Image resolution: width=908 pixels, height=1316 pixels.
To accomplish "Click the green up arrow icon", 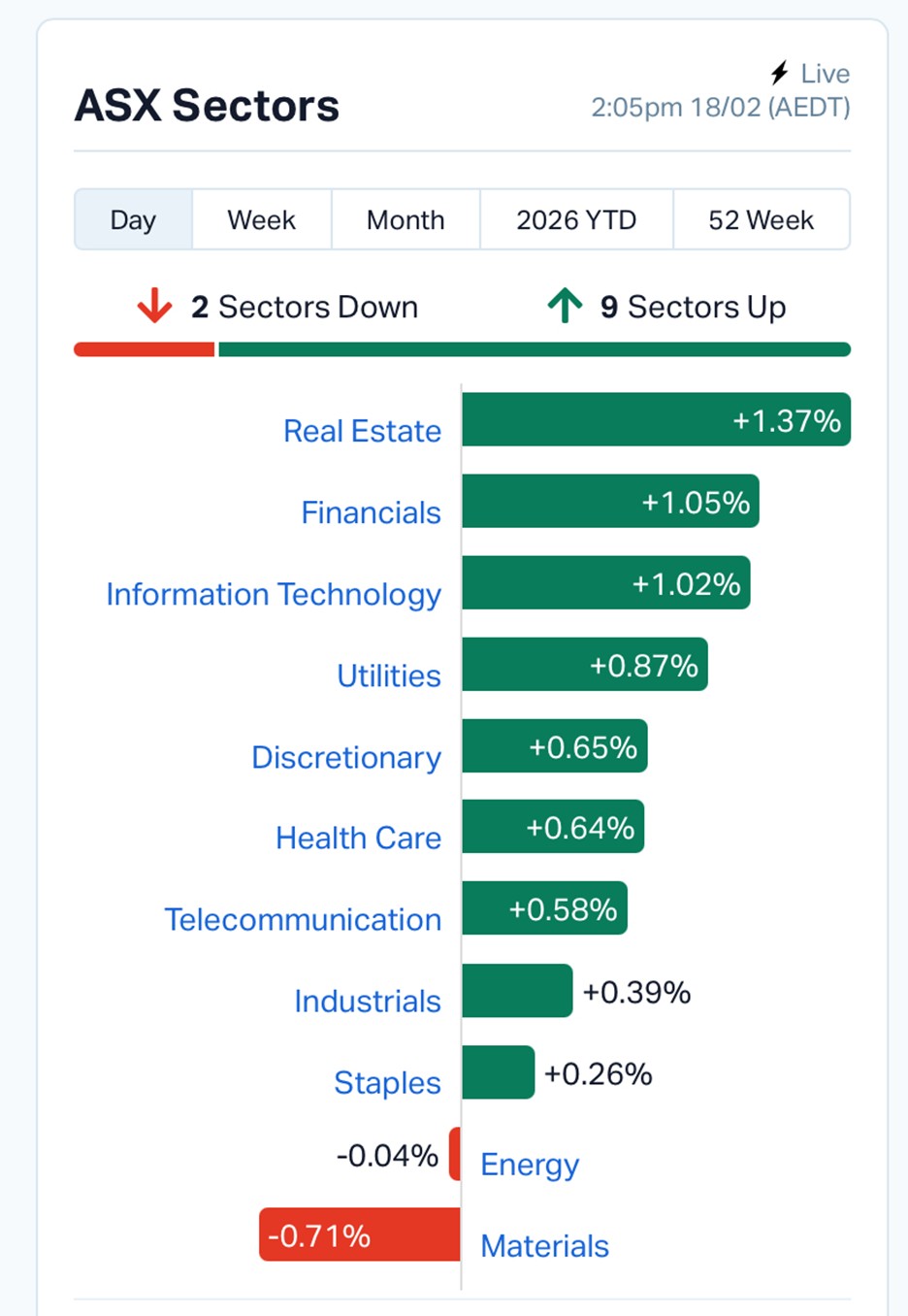I will click(565, 306).
